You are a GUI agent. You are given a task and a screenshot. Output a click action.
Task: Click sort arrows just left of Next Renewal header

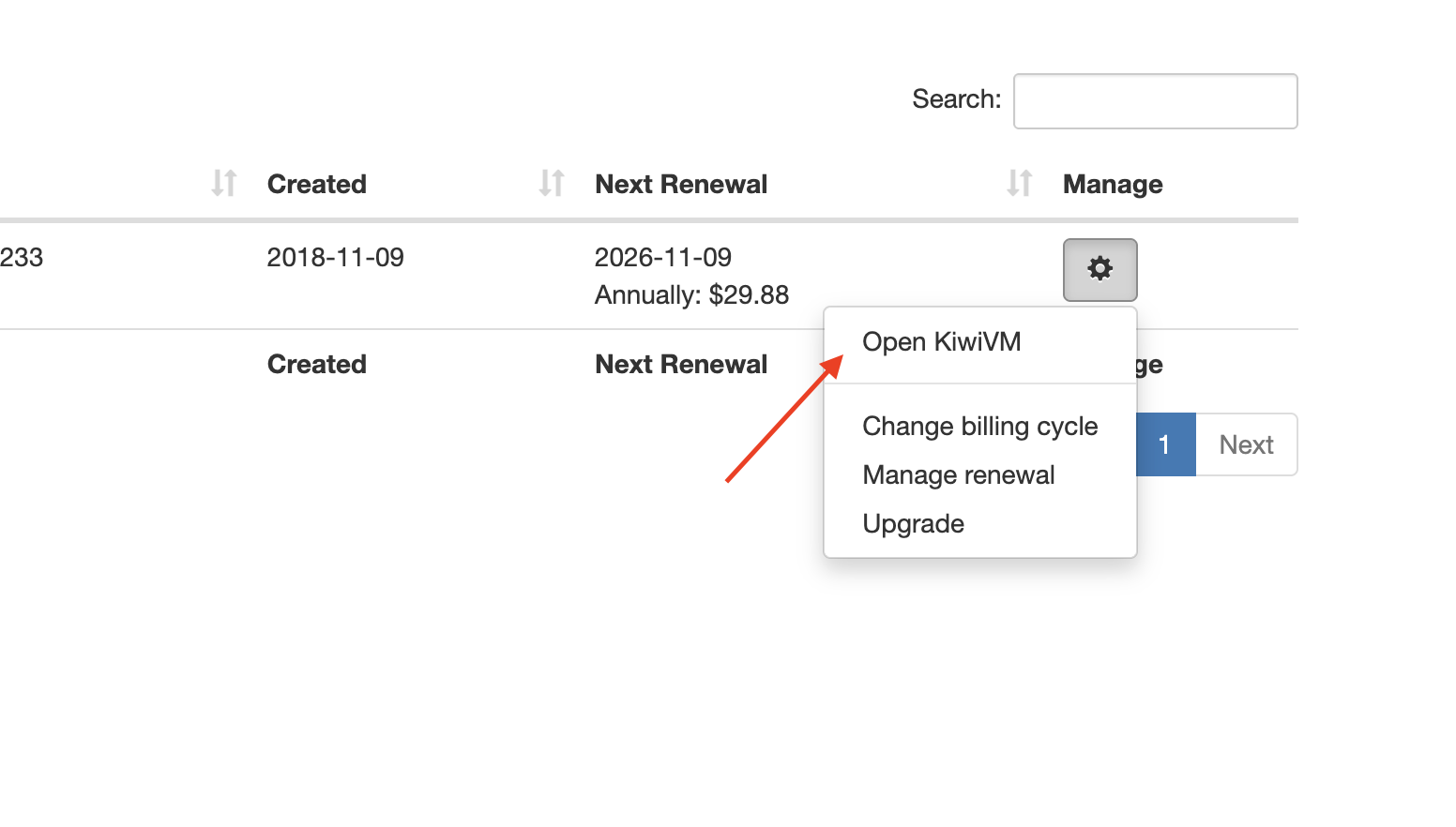tap(552, 183)
